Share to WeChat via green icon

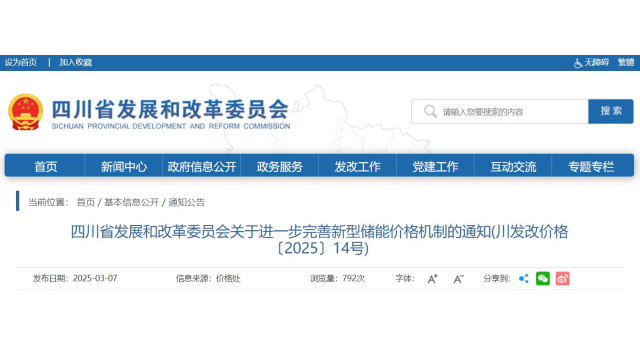coord(543,279)
